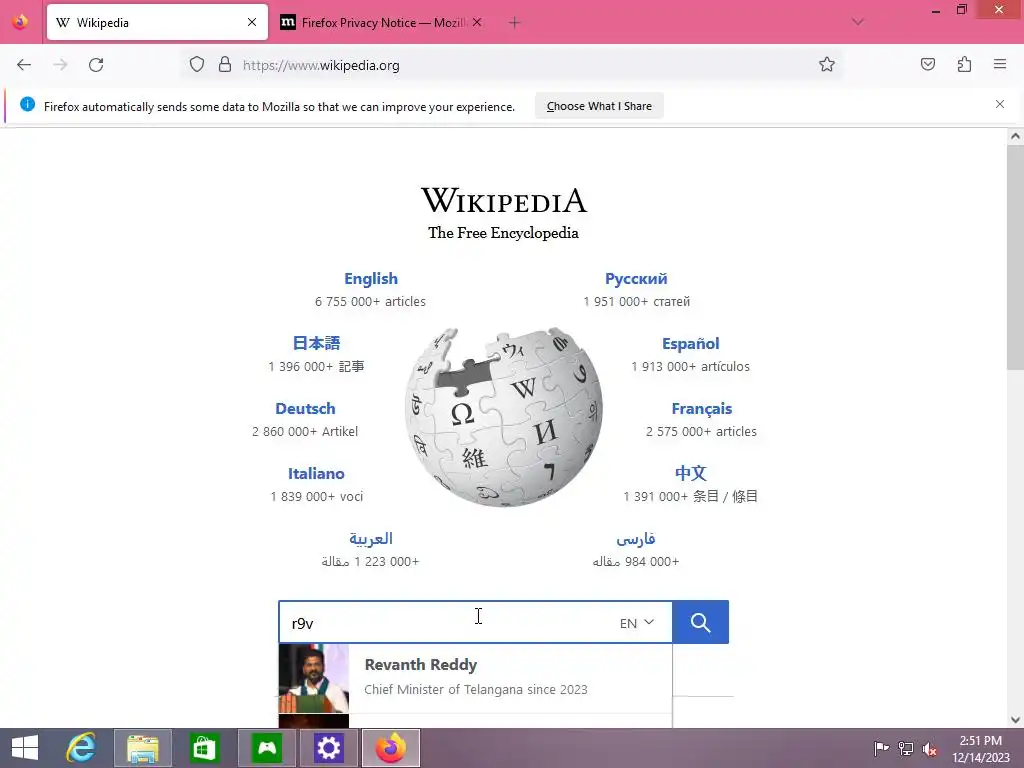Image resolution: width=1024 pixels, height=768 pixels.
Task: Open the Windows Store taskbar icon
Action: coord(204,748)
